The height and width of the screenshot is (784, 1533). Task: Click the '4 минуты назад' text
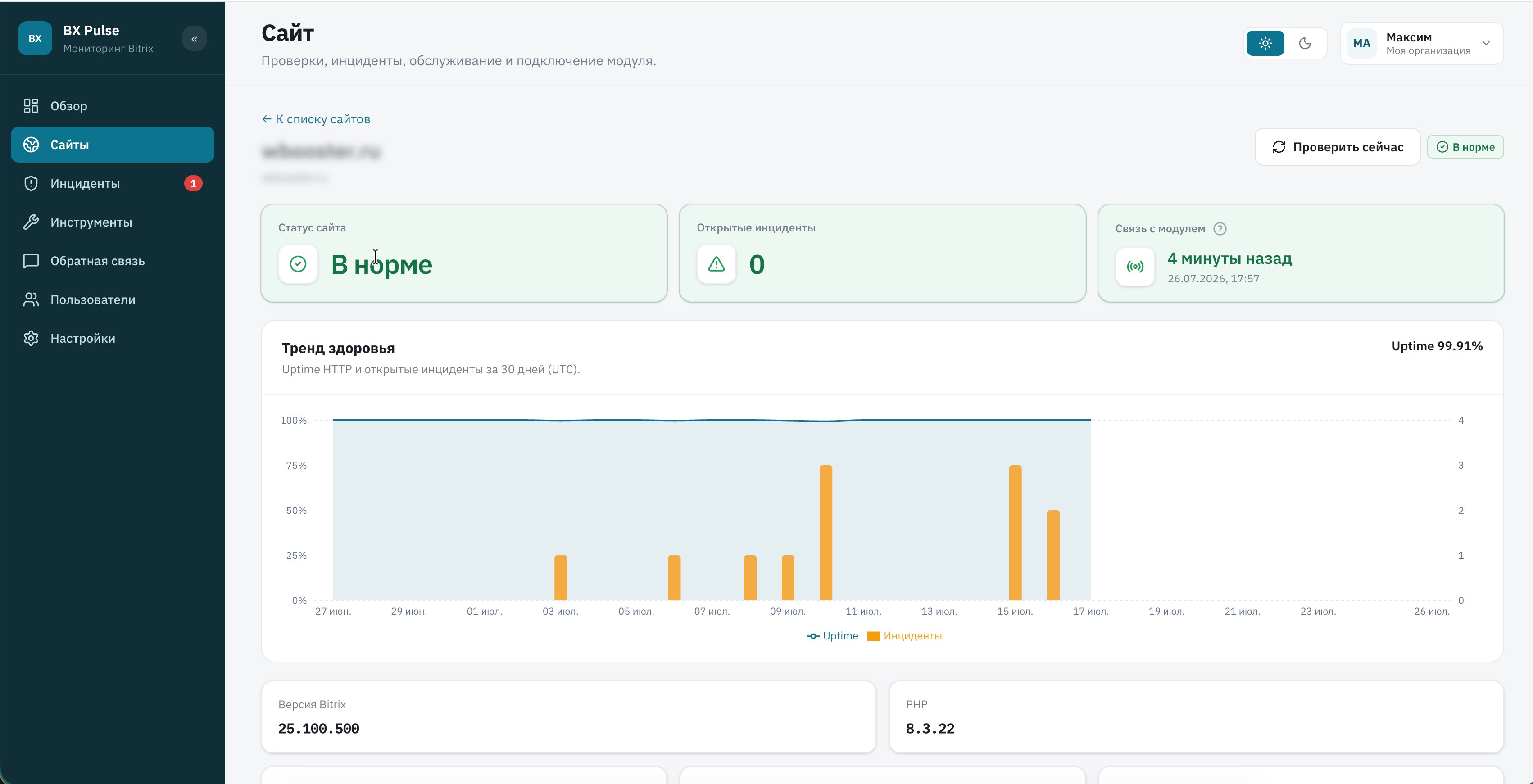(1229, 258)
